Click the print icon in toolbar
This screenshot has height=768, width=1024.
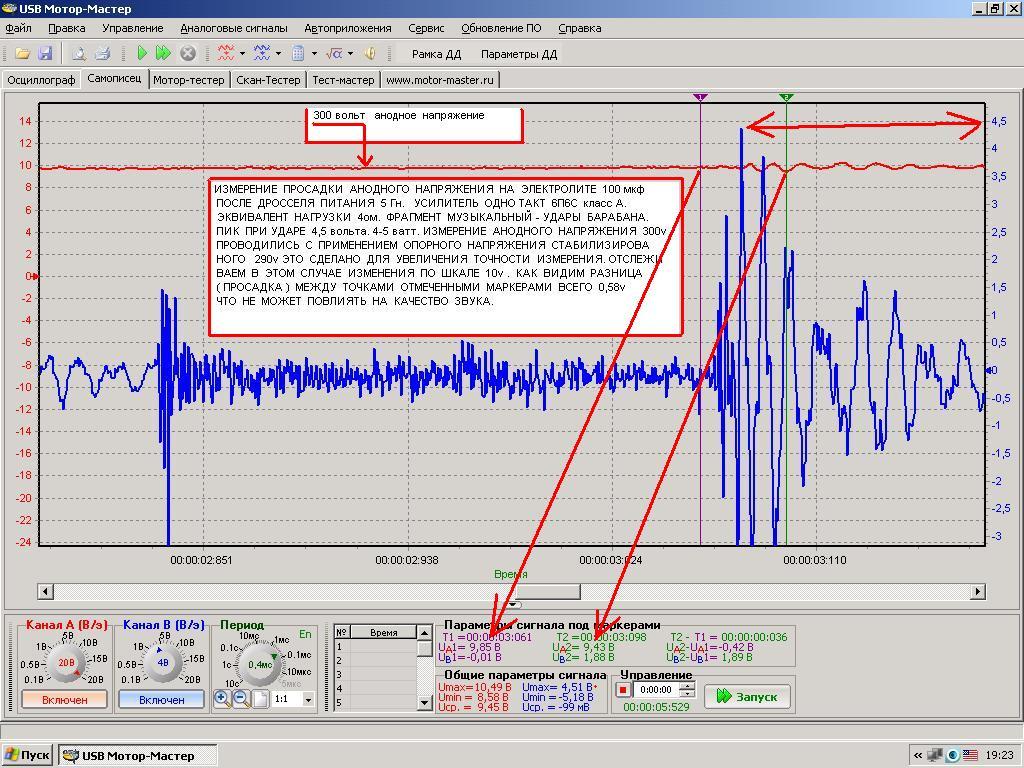point(101,54)
